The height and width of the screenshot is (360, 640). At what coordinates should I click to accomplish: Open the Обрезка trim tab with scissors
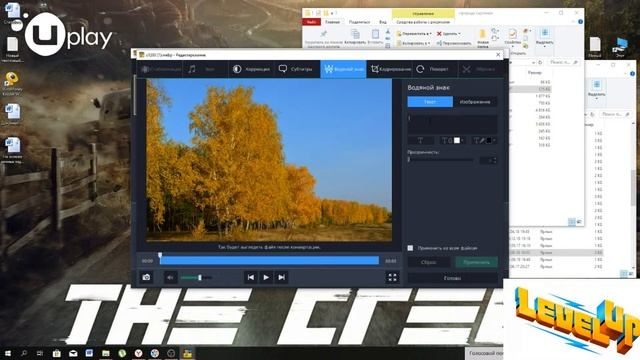point(480,69)
